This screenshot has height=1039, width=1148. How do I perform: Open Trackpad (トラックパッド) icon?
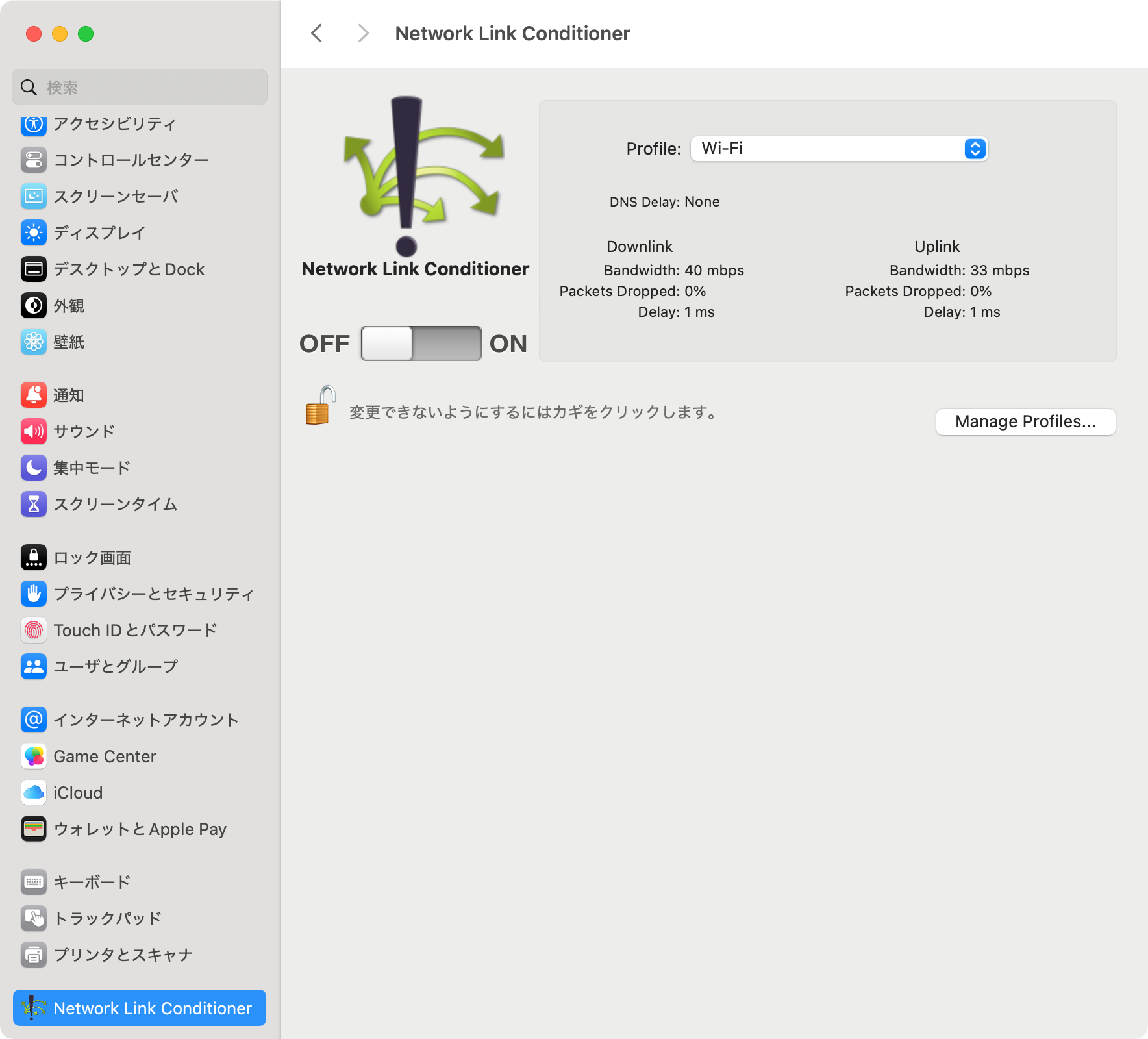point(34,918)
